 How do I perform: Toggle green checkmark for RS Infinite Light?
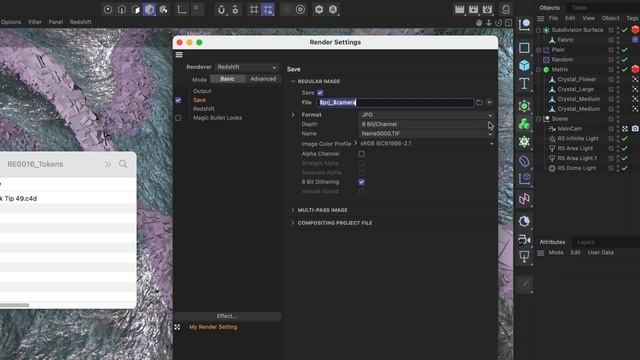click(x=624, y=138)
